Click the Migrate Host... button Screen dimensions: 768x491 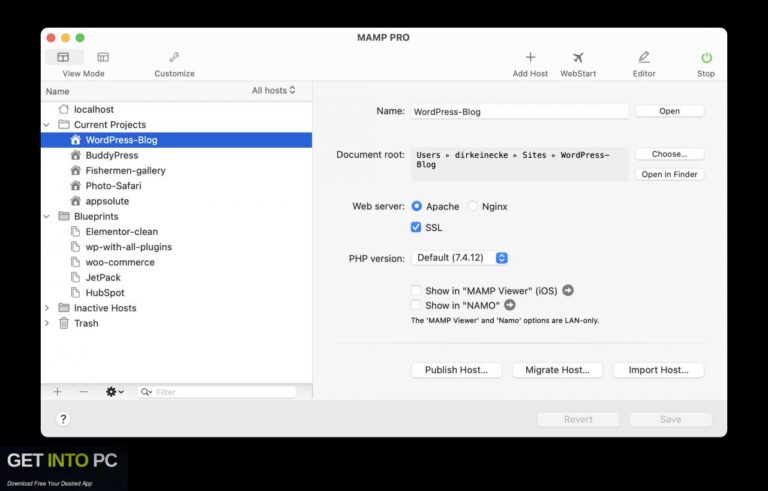[557, 370]
